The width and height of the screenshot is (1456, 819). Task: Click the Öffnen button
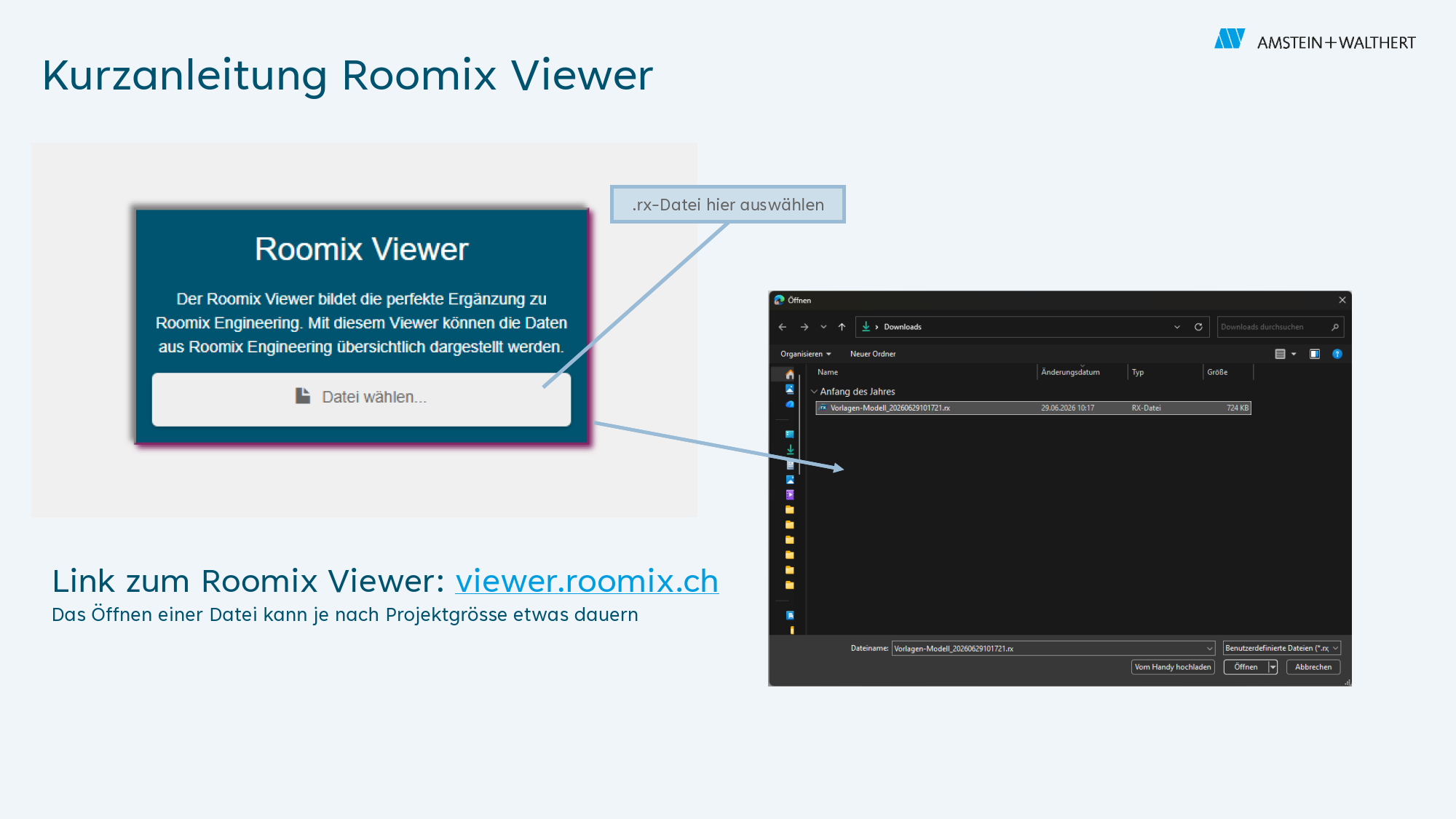pyautogui.click(x=1246, y=667)
